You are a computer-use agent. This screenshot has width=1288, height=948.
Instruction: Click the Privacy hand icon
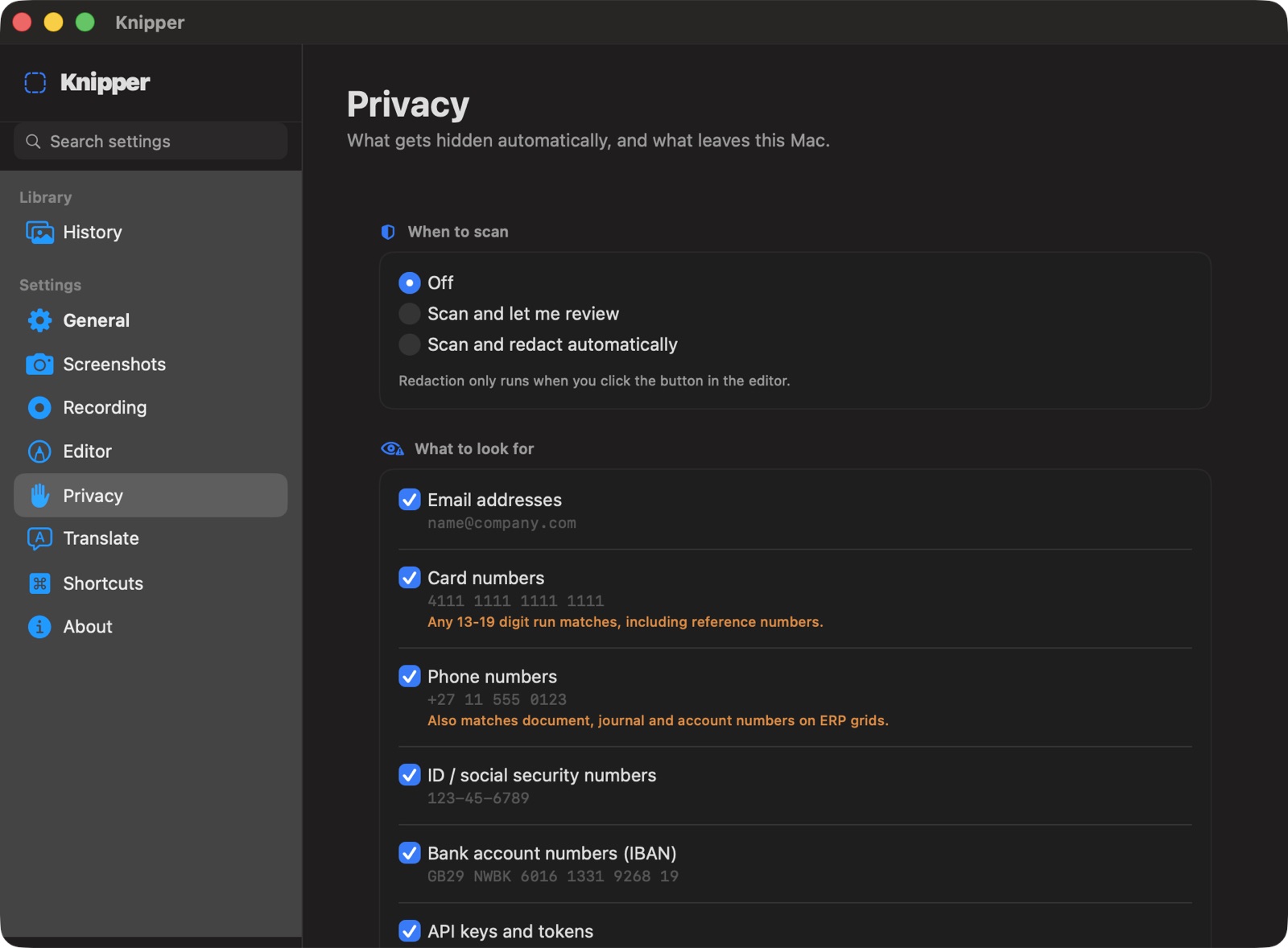(39, 496)
